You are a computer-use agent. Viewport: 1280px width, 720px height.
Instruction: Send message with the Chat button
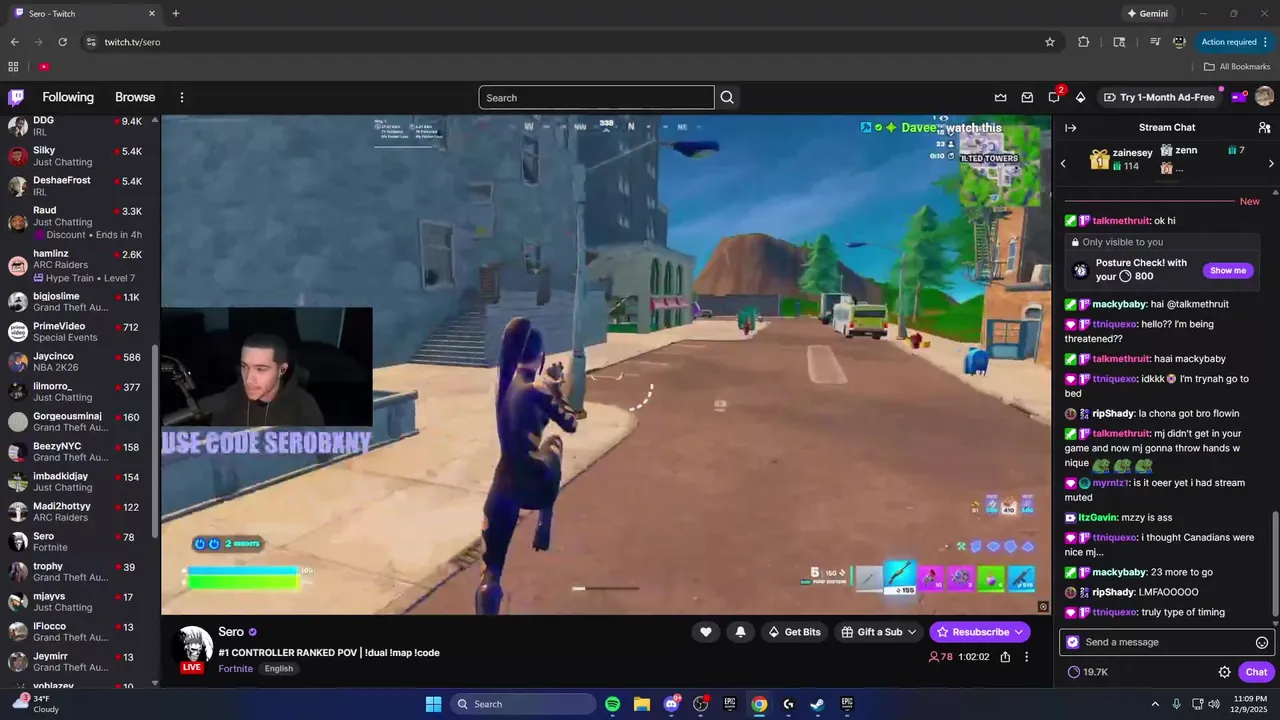pos(1256,672)
